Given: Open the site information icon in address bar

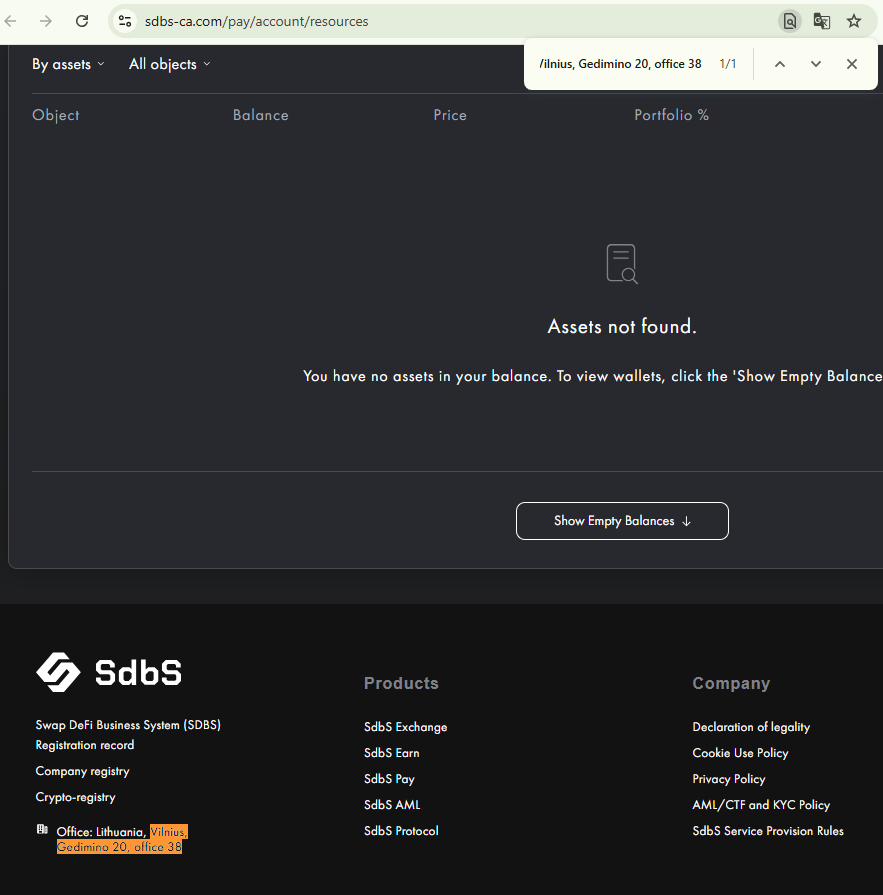Looking at the screenshot, I should tap(125, 21).
